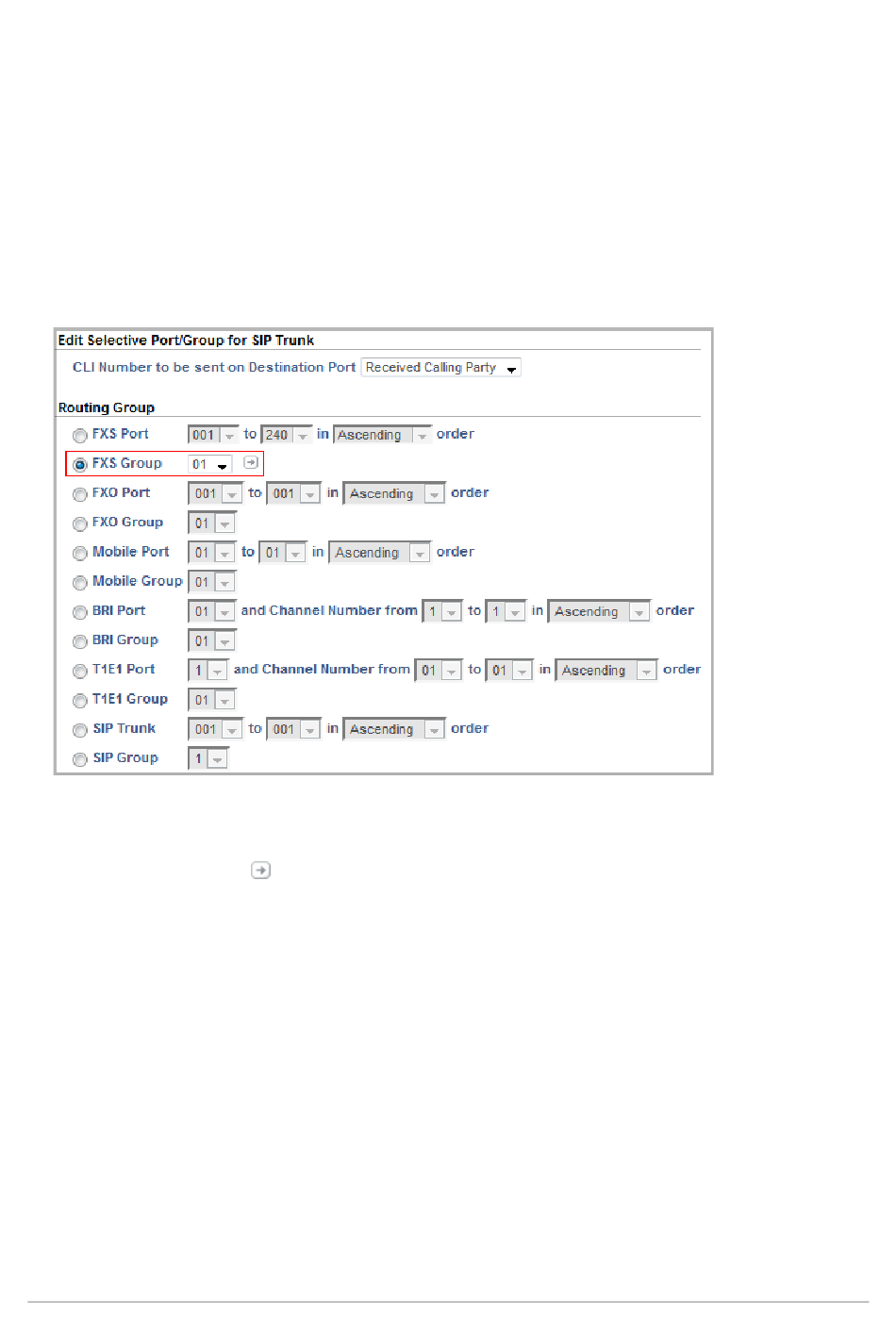This screenshot has height=1329, width=896.
Task: Open SIP Trunk start 001 dropdown
Action: pyautogui.click(x=216, y=729)
